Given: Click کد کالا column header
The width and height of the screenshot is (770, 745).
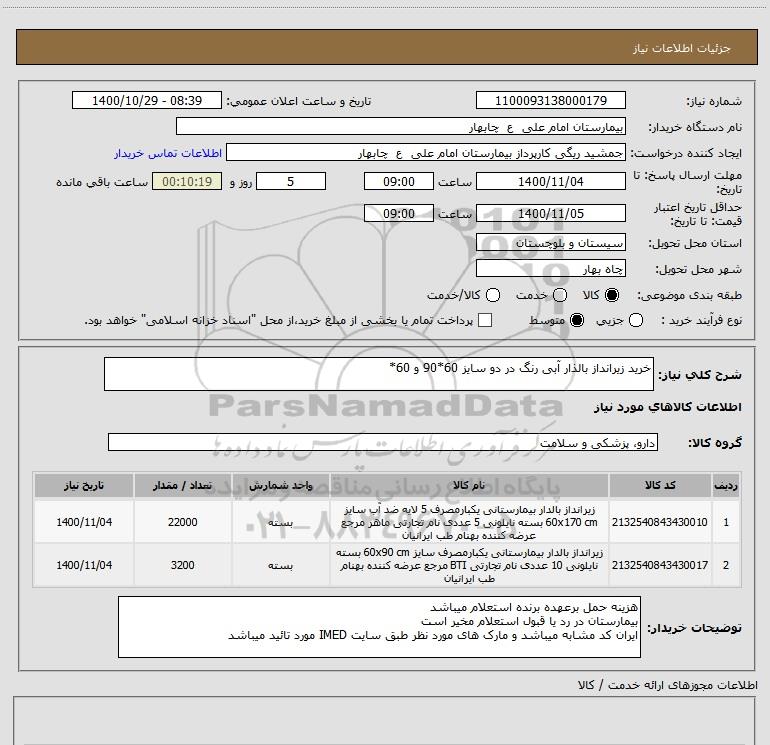Looking at the screenshot, I should (660, 486).
